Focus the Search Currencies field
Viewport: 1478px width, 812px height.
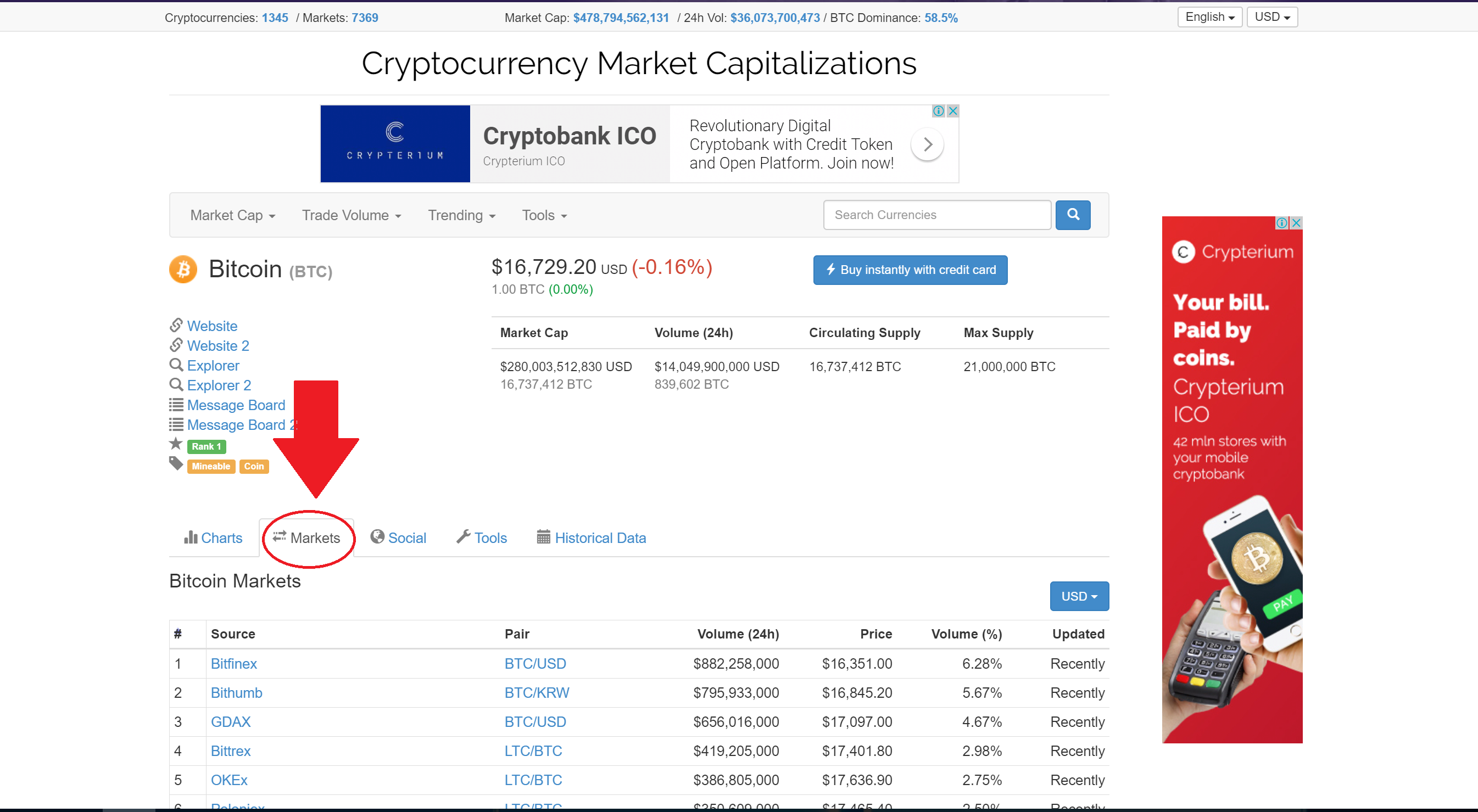pyautogui.click(x=937, y=215)
